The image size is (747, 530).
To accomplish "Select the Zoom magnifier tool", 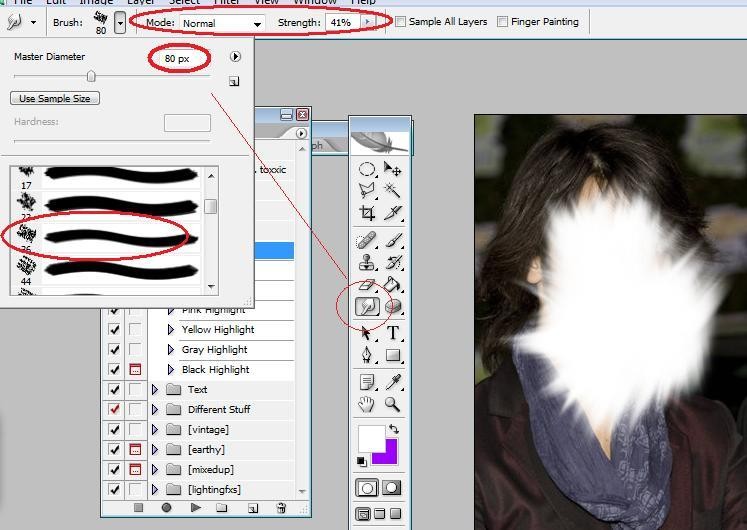I will [393, 404].
